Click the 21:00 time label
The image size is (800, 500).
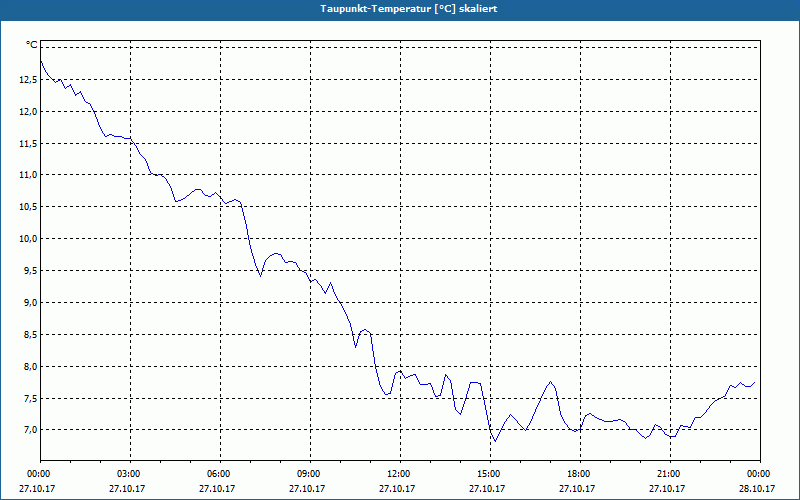click(670, 474)
